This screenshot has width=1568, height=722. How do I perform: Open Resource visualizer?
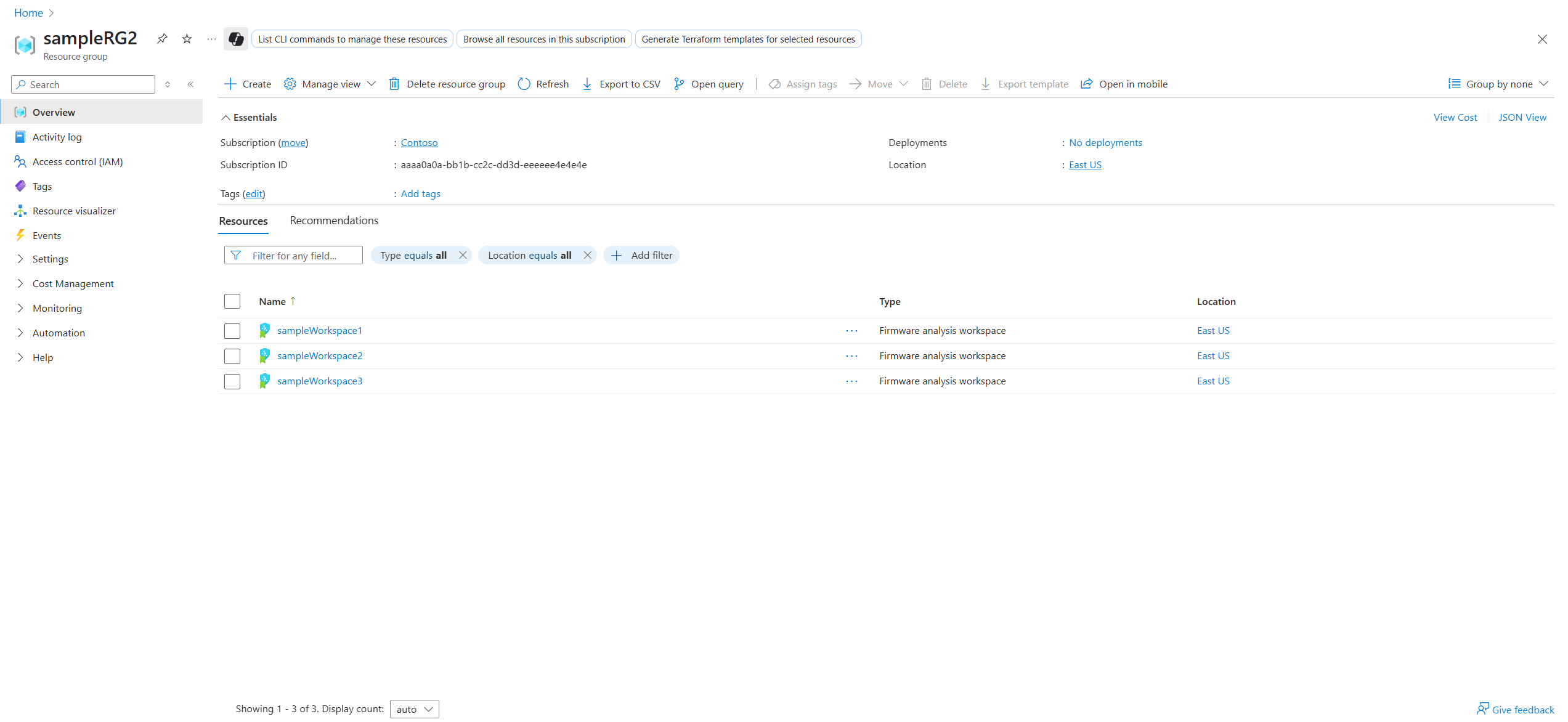[101, 211]
